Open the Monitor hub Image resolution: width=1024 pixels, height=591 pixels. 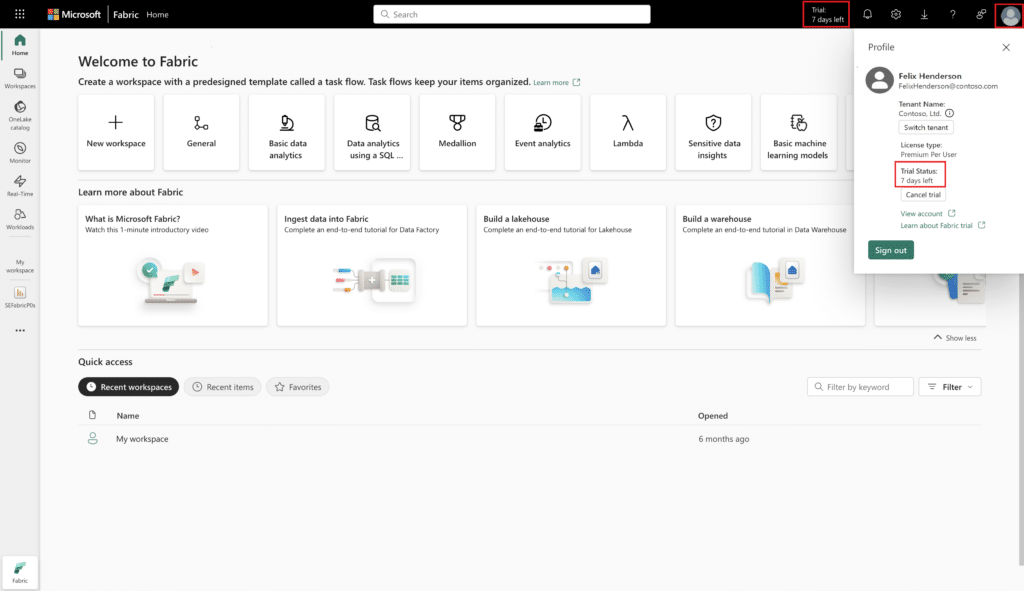[x=20, y=150]
